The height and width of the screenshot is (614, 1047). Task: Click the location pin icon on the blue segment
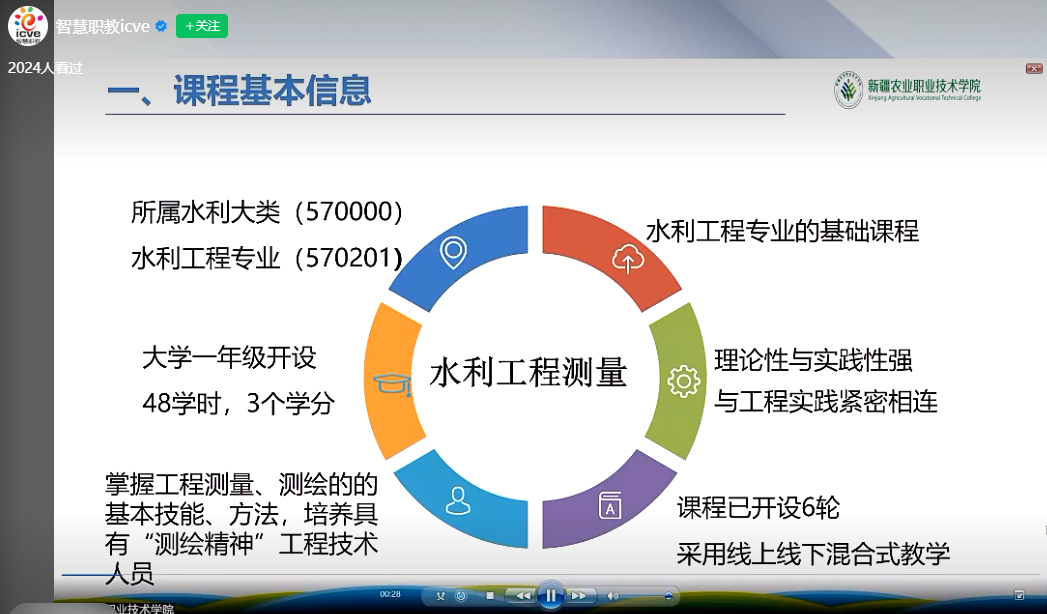coord(453,253)
